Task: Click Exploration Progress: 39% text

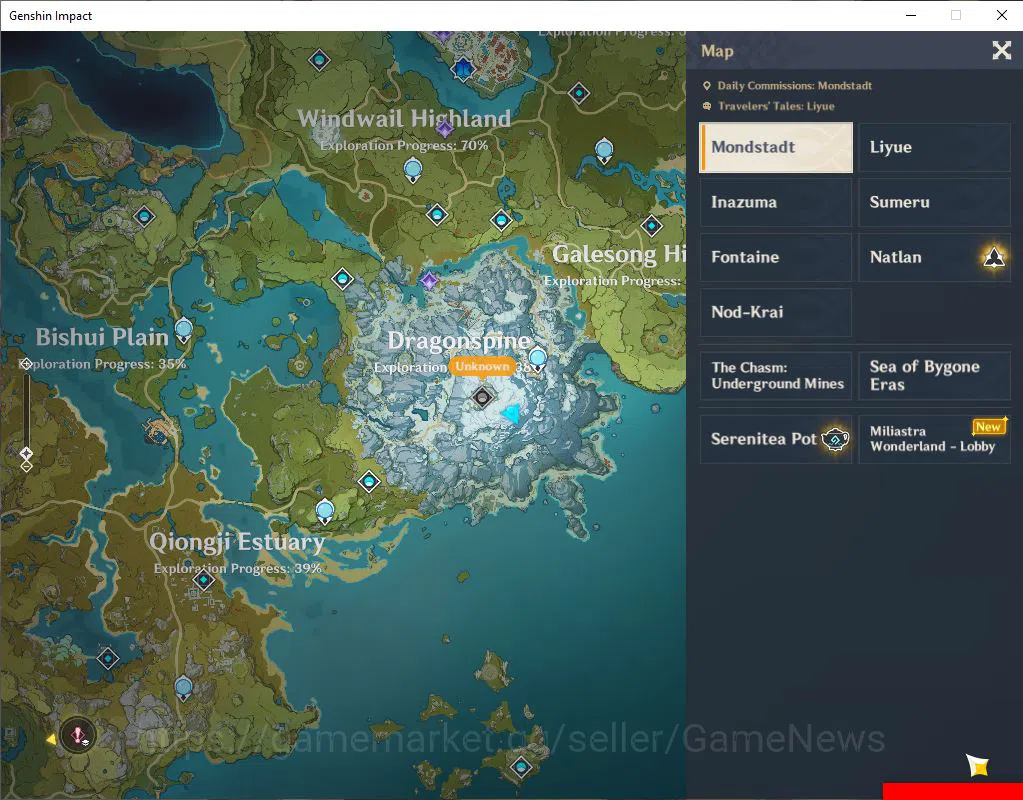Action: click(237, 568)
